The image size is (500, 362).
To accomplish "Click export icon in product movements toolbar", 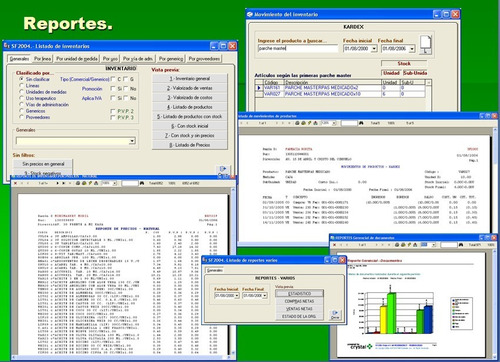I will pos(303,123).
